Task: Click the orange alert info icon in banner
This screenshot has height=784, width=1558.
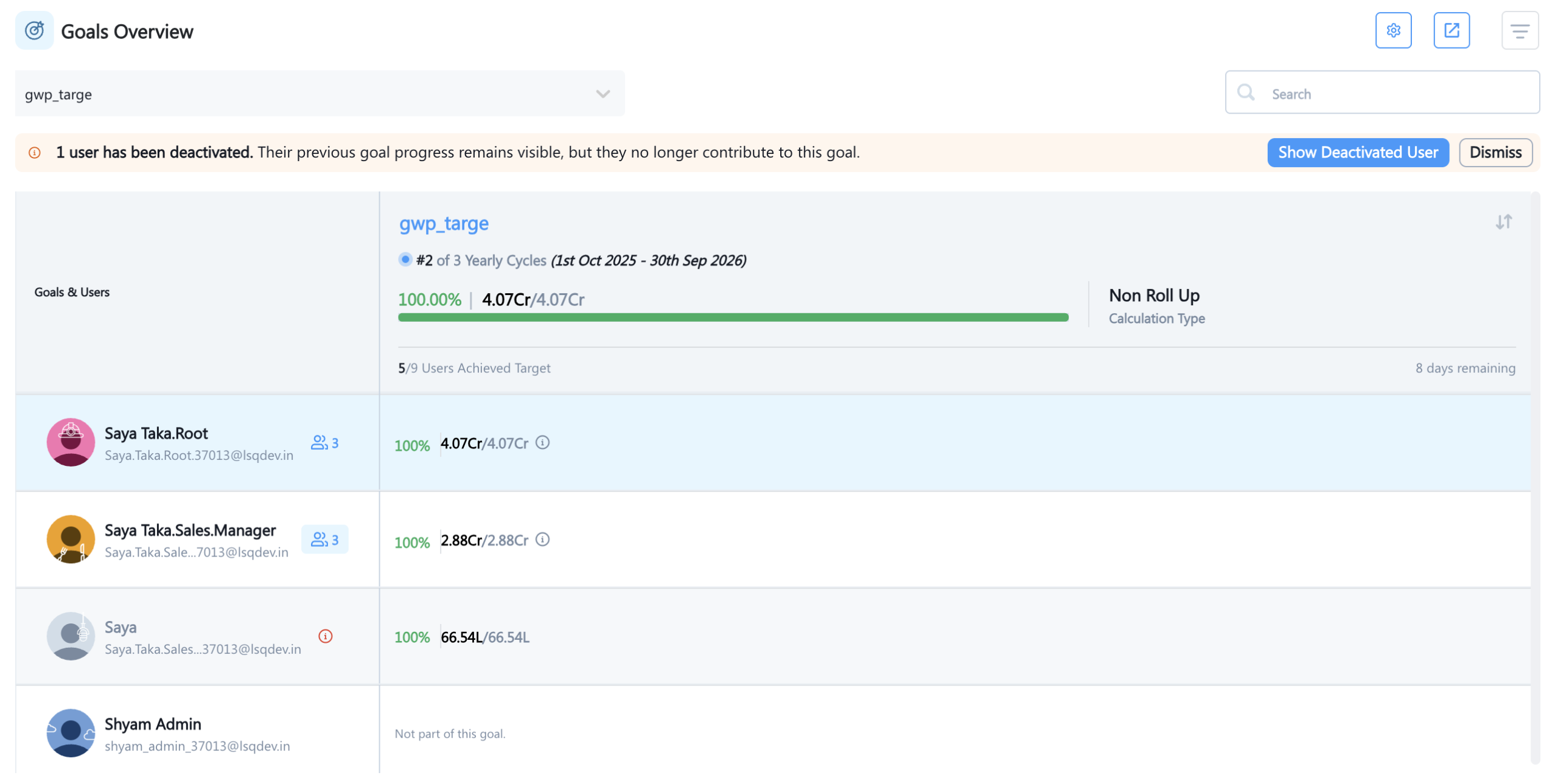Action: tap(35, 153)
